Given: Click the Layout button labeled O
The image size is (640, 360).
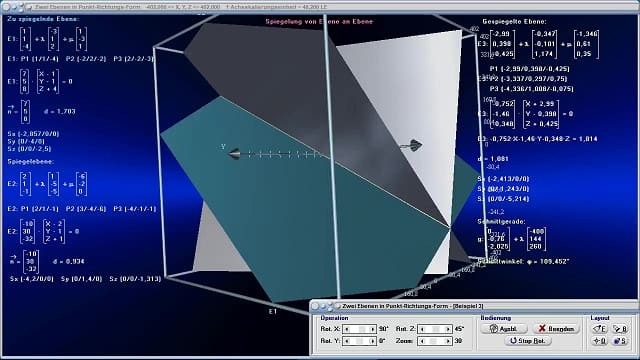Looking at the screenshot, I should (599, 341).
